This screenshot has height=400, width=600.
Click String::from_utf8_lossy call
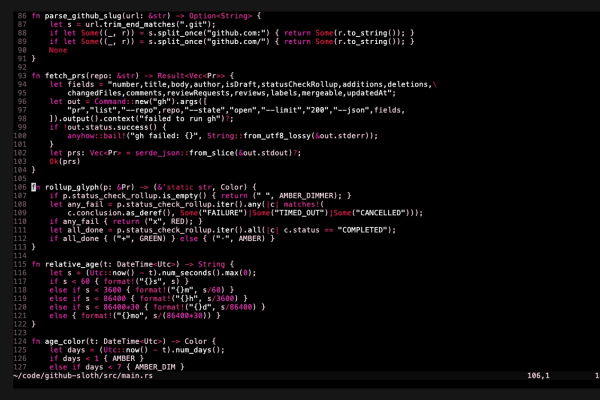pyautogui.click(x=261, y=136)
